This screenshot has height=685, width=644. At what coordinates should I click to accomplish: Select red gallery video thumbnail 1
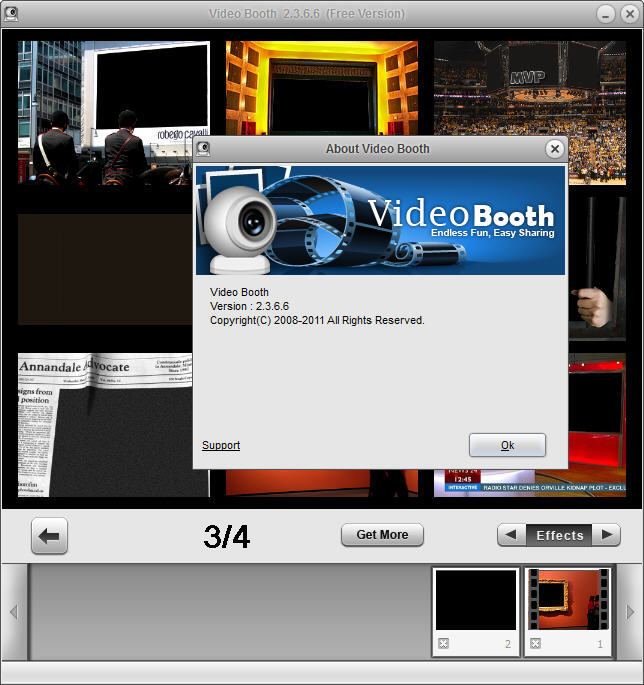coord(568,599)
